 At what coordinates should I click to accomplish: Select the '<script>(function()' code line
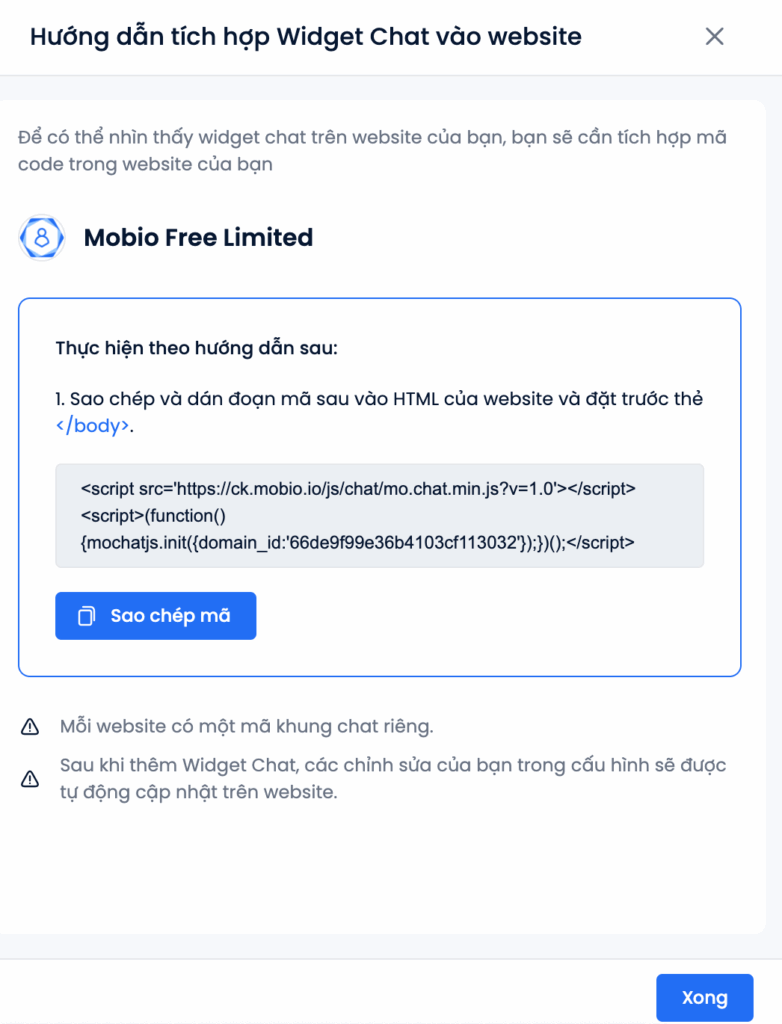154,516
